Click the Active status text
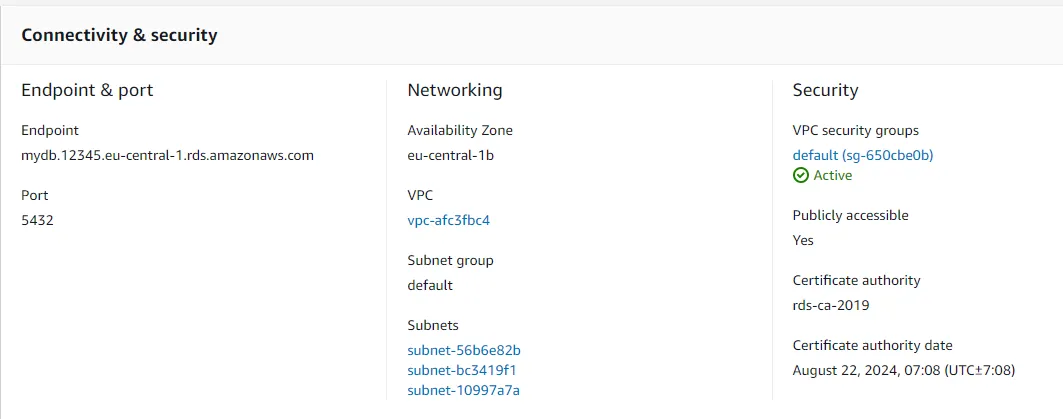 (832, 175)
